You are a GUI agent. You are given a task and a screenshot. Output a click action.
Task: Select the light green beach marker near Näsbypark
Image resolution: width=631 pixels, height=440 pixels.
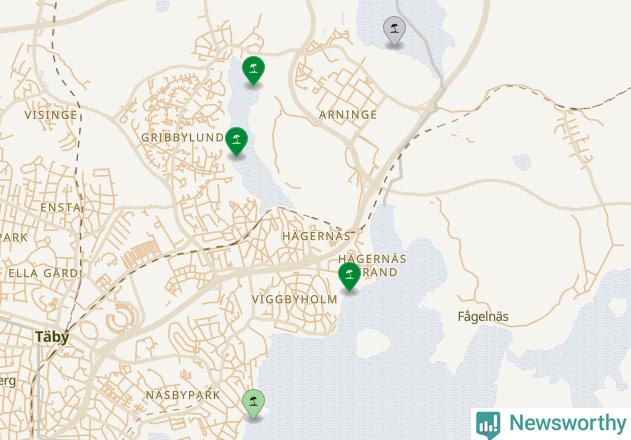(254, 403)
